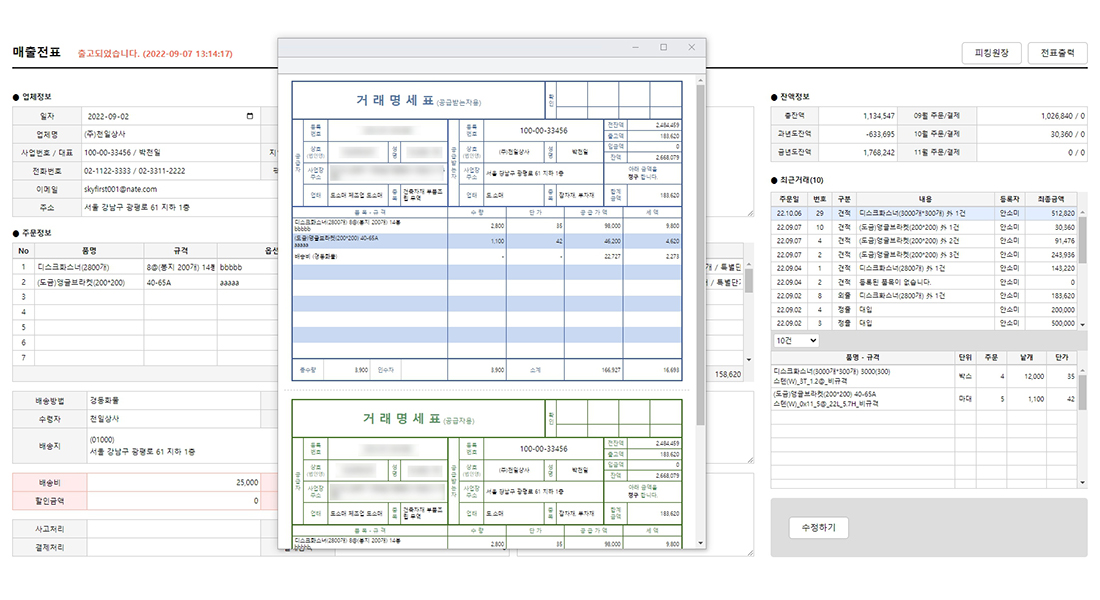This screenshot has width=1100, height=600.
Task: Click the 수정하기 button
Action: [819, 528]
